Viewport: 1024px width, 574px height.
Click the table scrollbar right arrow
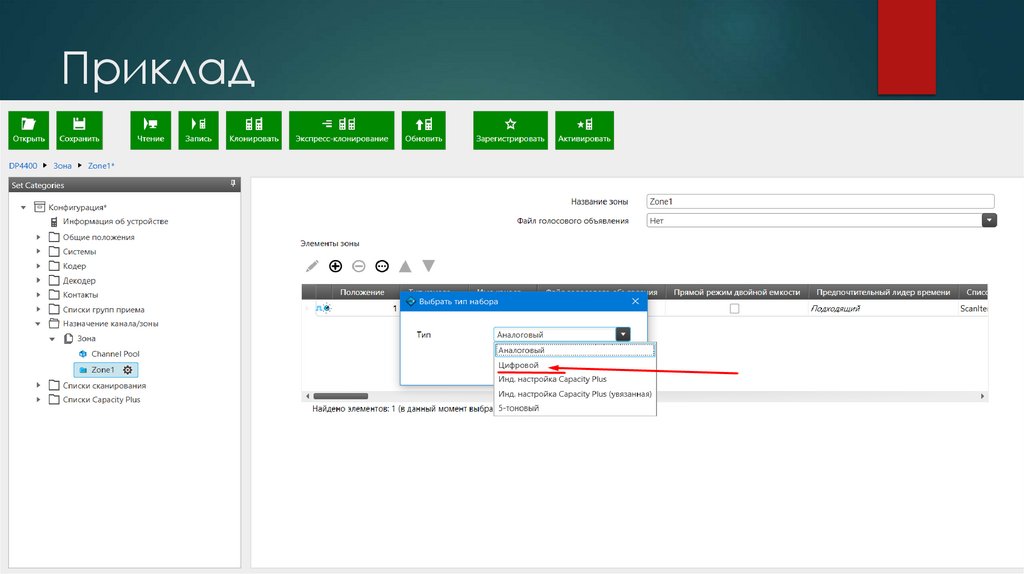(x=982, y=396)
